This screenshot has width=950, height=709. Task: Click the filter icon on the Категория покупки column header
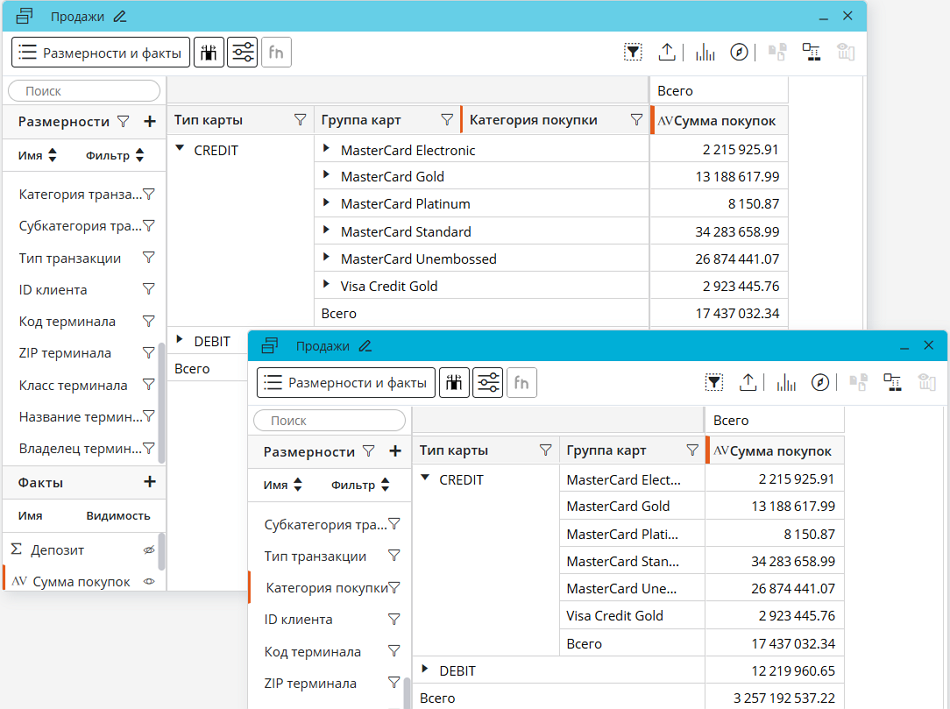click(x=636, y=120)
